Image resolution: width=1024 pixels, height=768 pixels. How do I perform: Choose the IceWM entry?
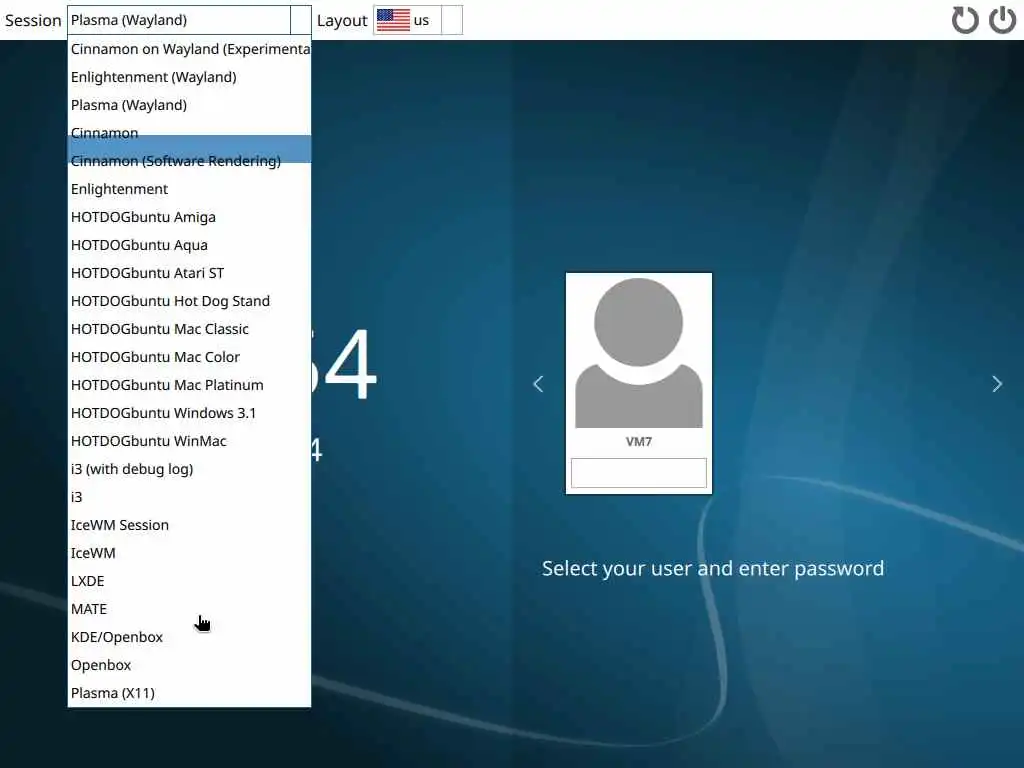tap(189, 554)
